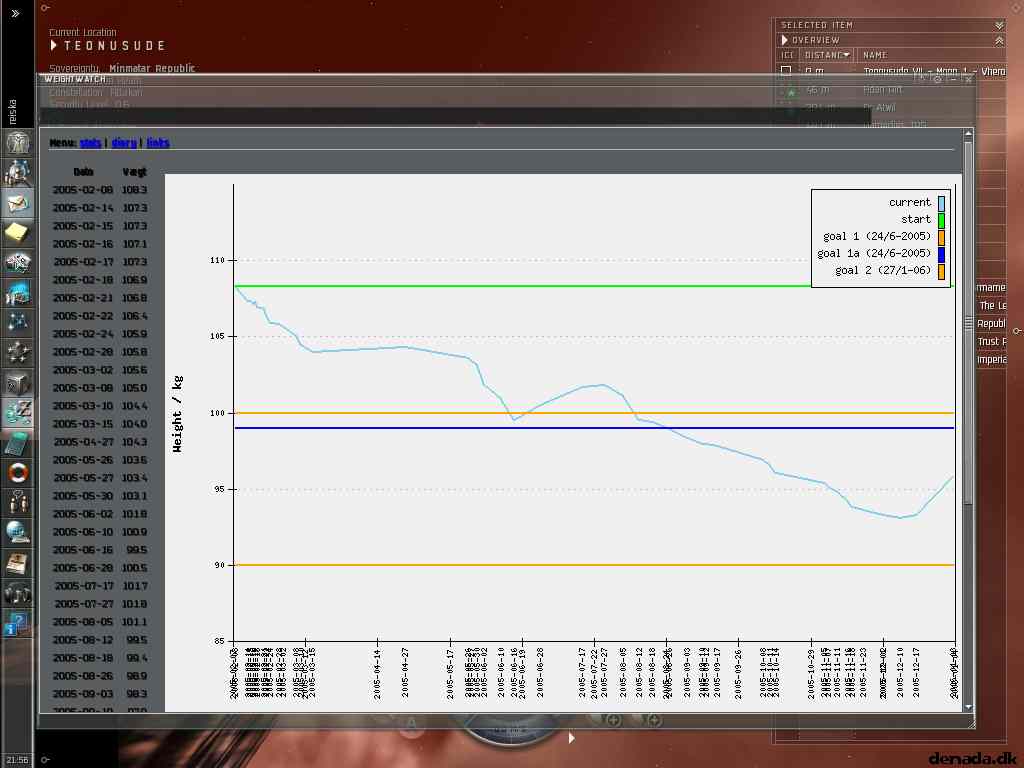The image size is (1024, 768).
Task: Open the yellow notepad icon
Action: (18, 232)
